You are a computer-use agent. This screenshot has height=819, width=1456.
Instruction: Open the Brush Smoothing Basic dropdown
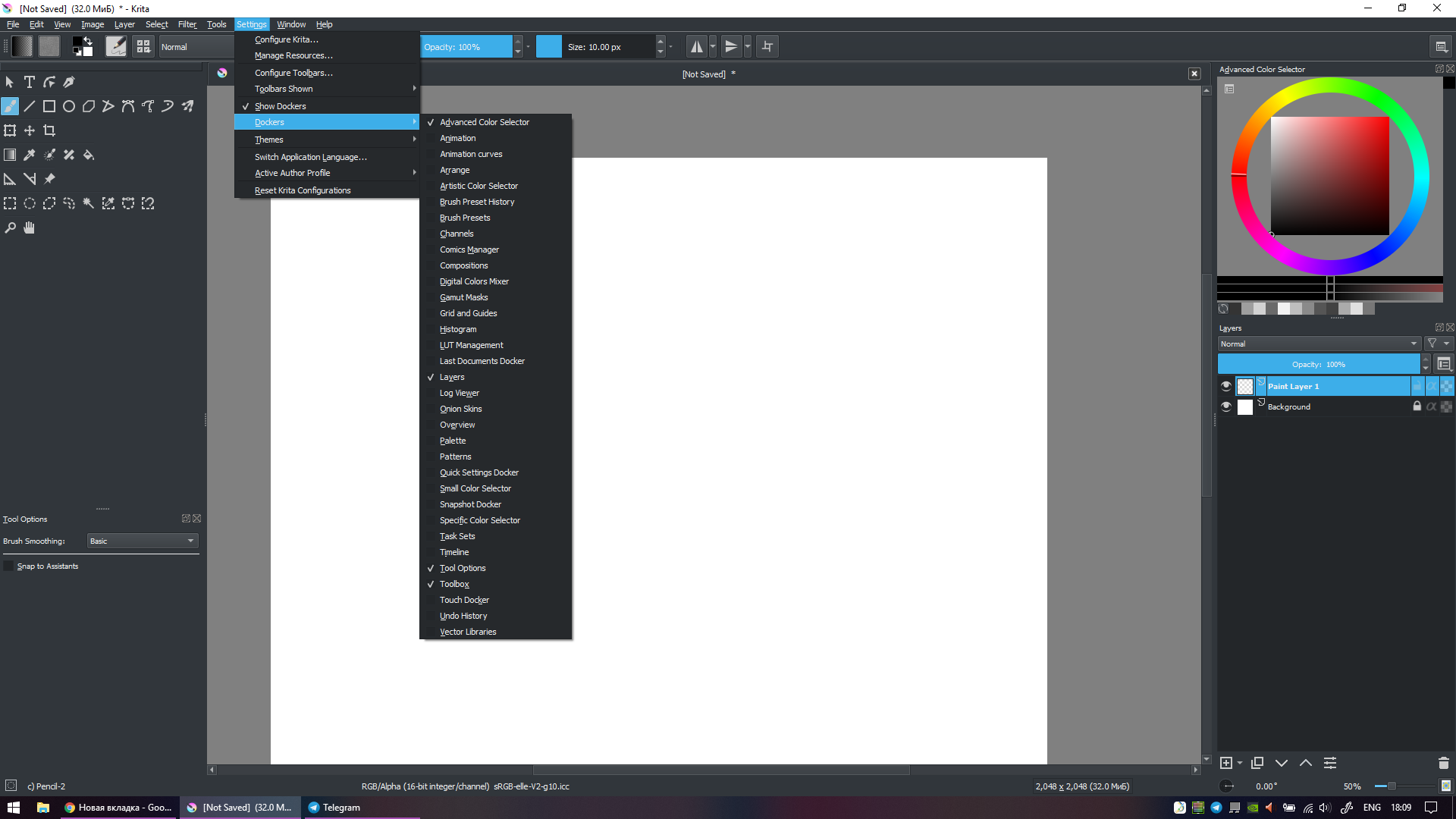[x=143, y=541]
